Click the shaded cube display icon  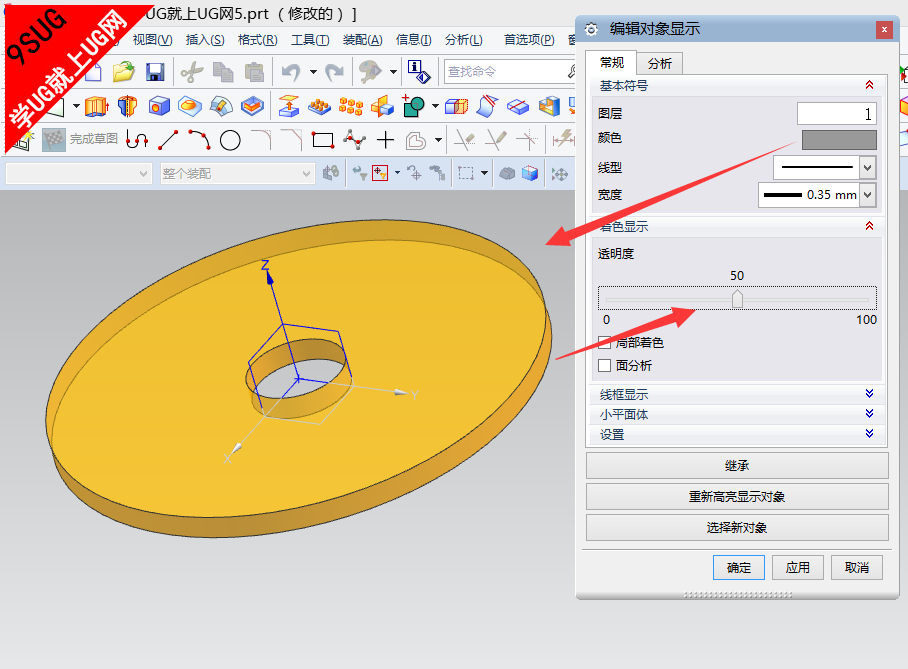tap(530, 173)
